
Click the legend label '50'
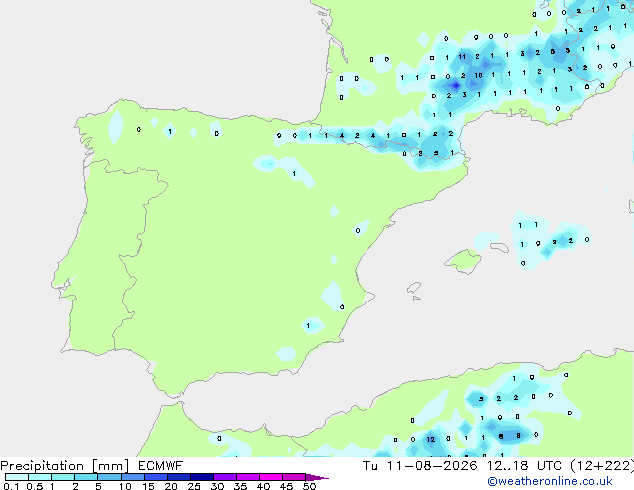click(309, 486)
